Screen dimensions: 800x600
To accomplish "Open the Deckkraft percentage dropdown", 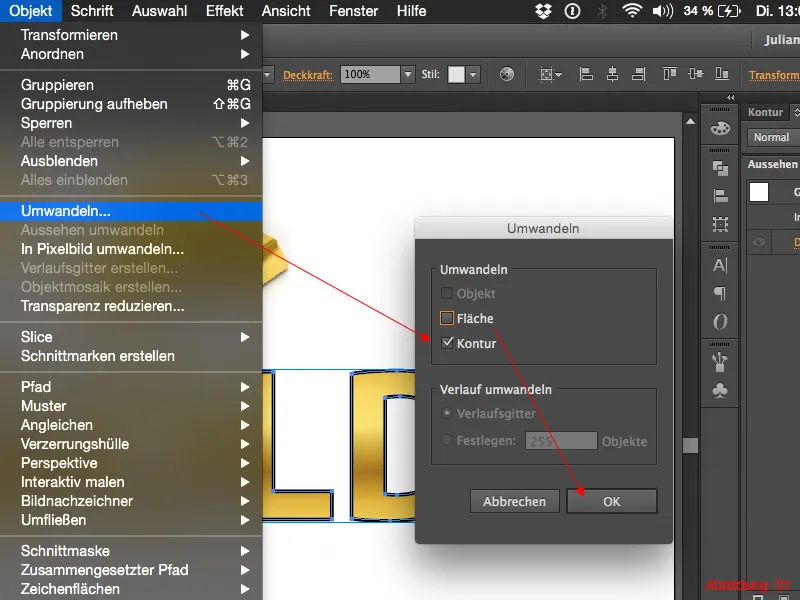I will [408, 74].
